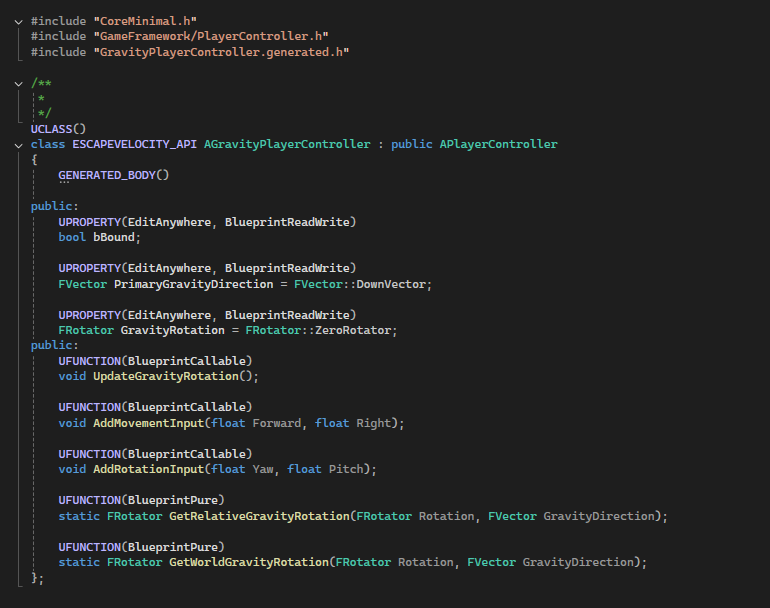Click GetWorldGravityRotation function name
Screen dimensions: 770x608
tap(249, 562)
